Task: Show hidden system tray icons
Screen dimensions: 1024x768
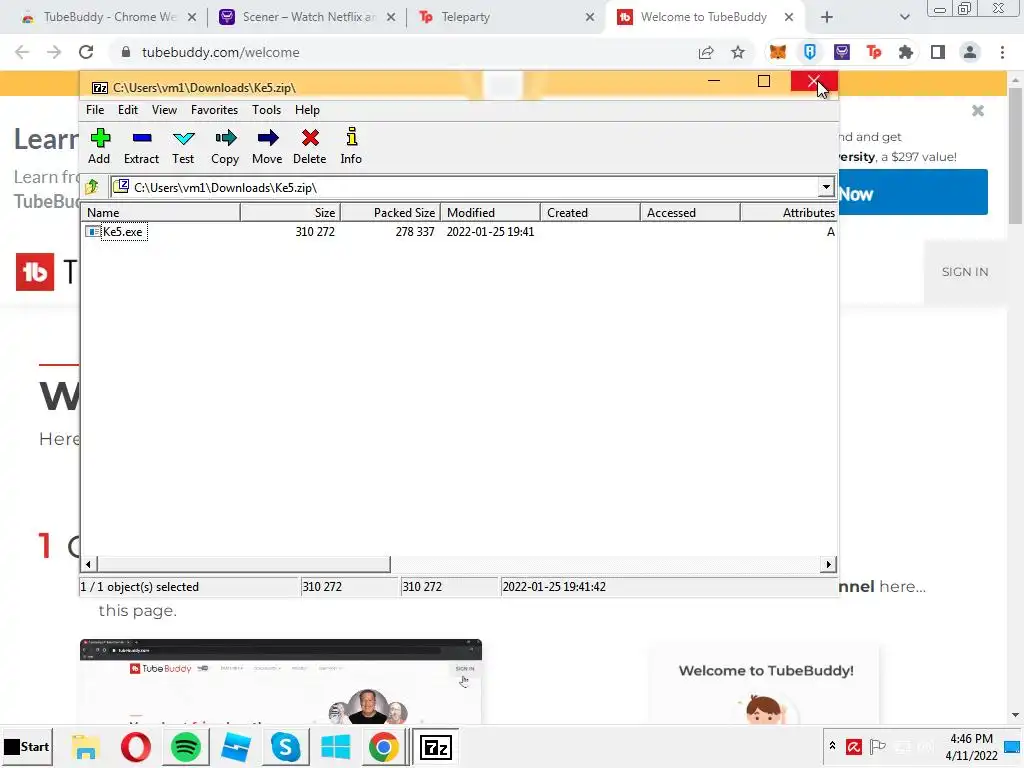Action: tap(832, 746)
